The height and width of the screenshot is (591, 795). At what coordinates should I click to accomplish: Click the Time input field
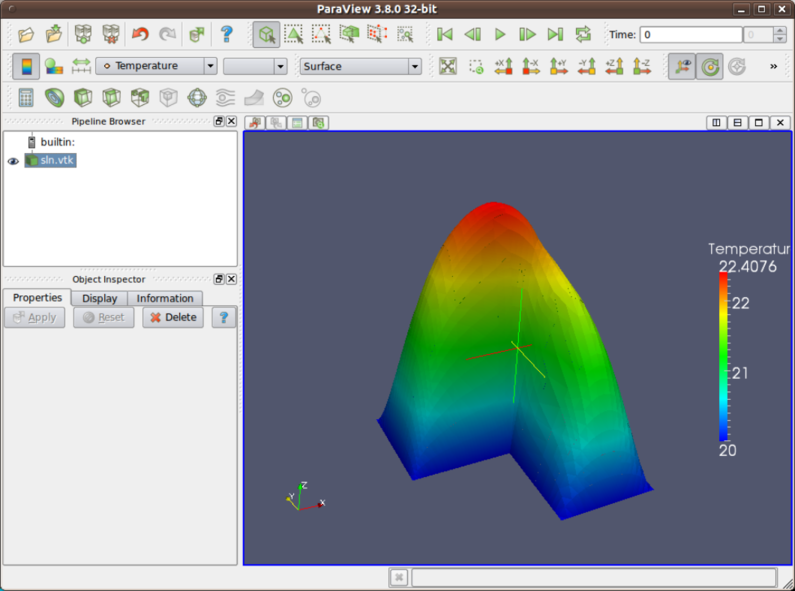point(690,35)
